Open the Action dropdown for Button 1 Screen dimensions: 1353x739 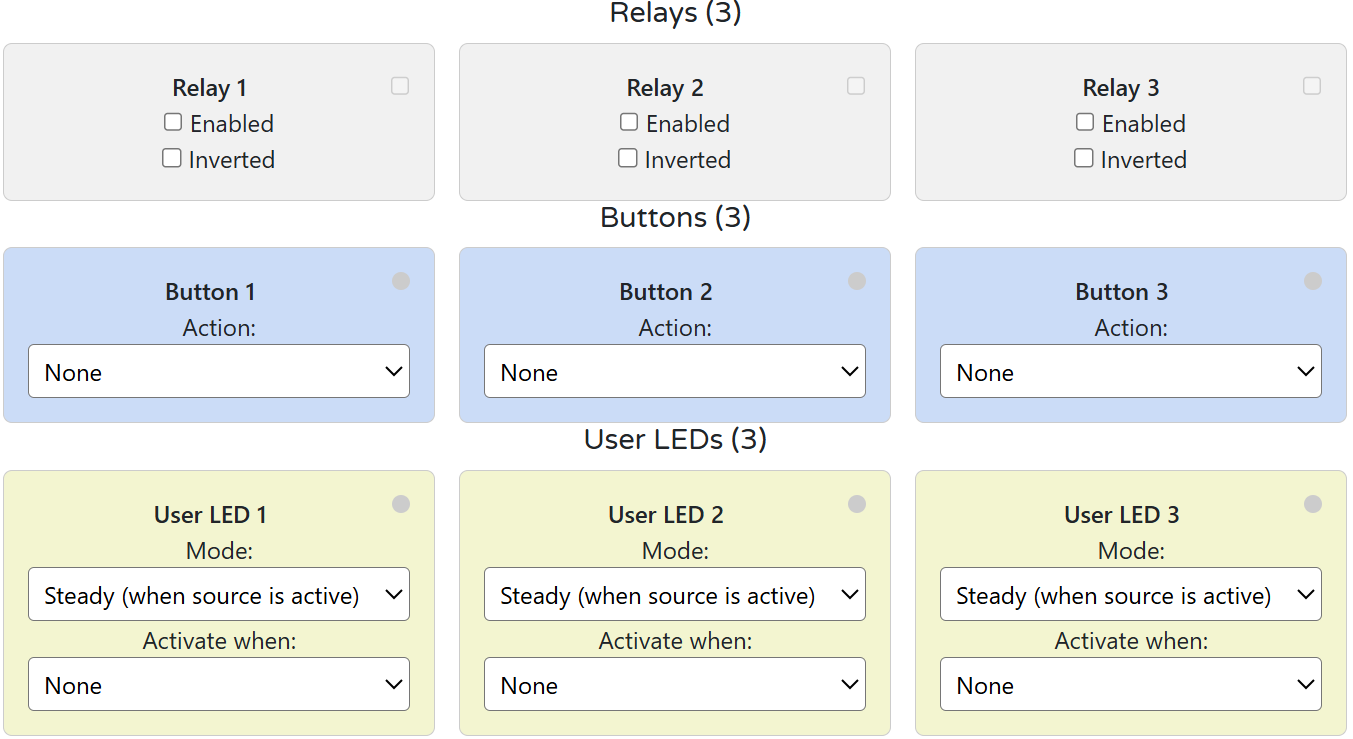(218, 371)
